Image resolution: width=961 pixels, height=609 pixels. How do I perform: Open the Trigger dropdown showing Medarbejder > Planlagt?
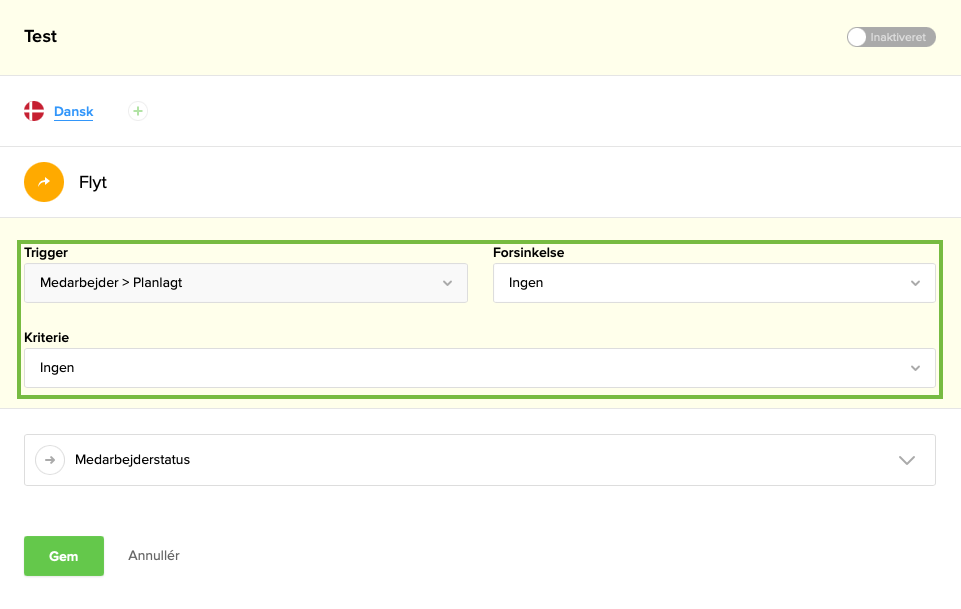245,283
